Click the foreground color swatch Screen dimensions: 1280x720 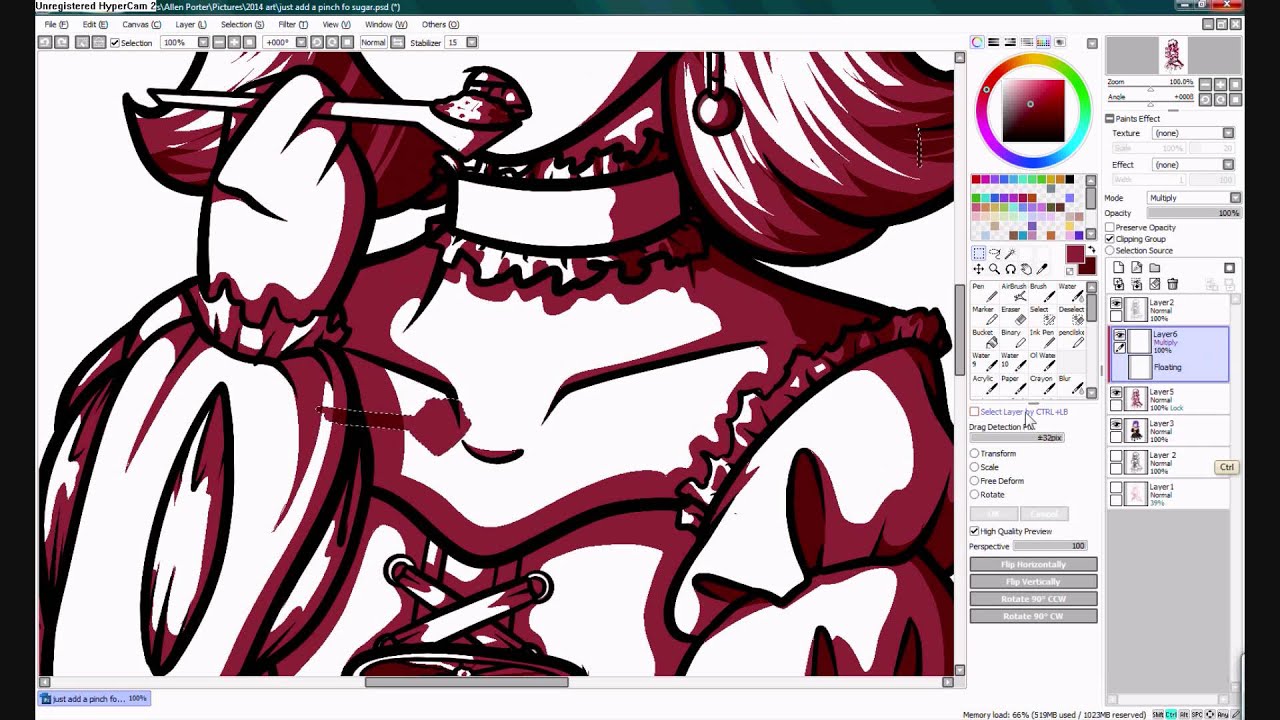point(1074,254)
